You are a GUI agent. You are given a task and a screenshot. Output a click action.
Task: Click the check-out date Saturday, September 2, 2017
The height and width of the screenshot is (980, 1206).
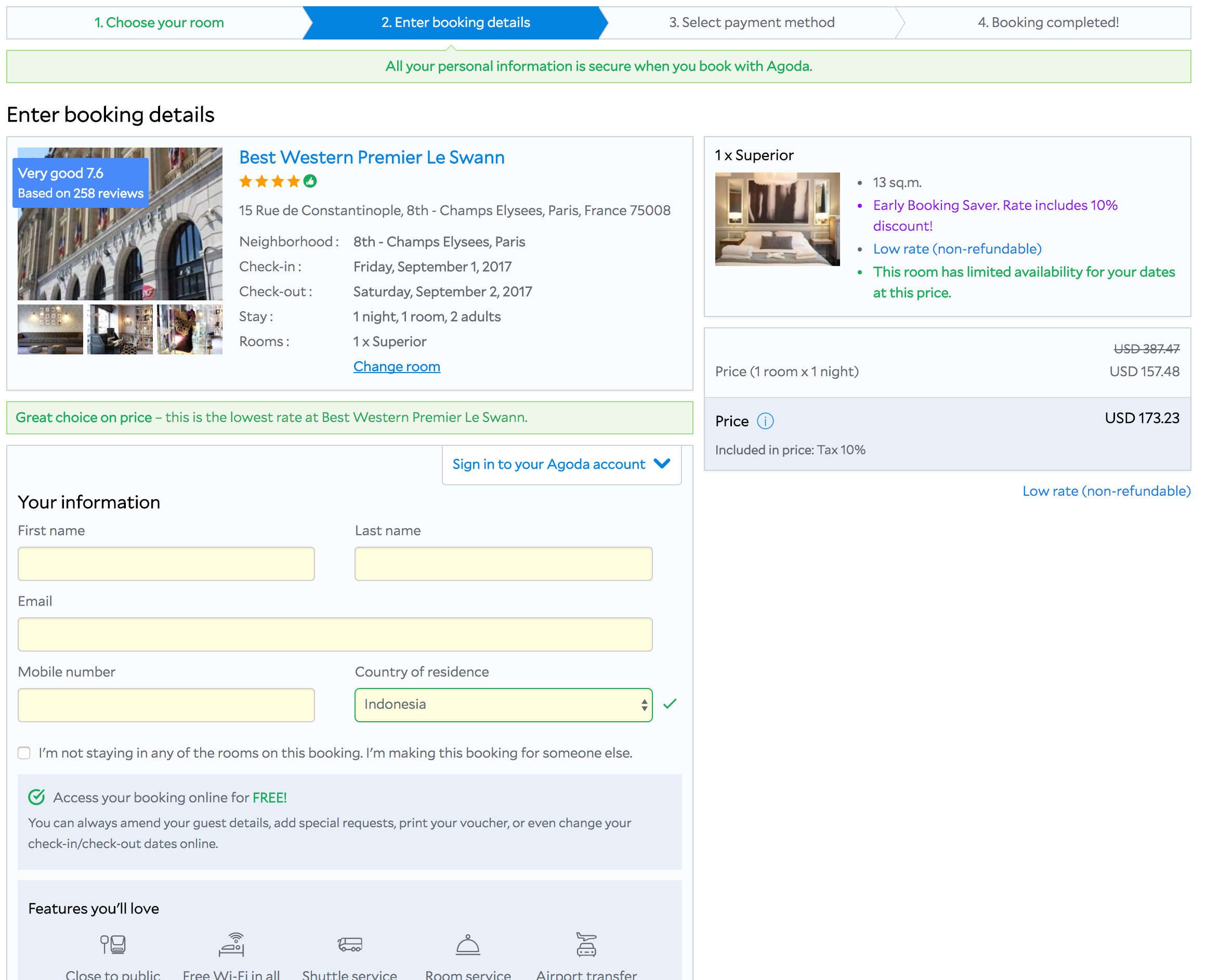point(443,292)
